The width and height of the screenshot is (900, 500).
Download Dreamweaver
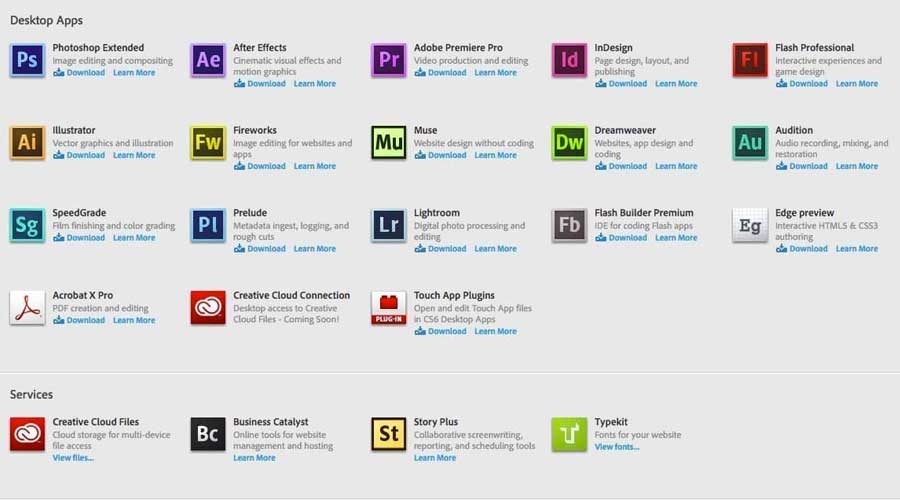pos(622,166)
